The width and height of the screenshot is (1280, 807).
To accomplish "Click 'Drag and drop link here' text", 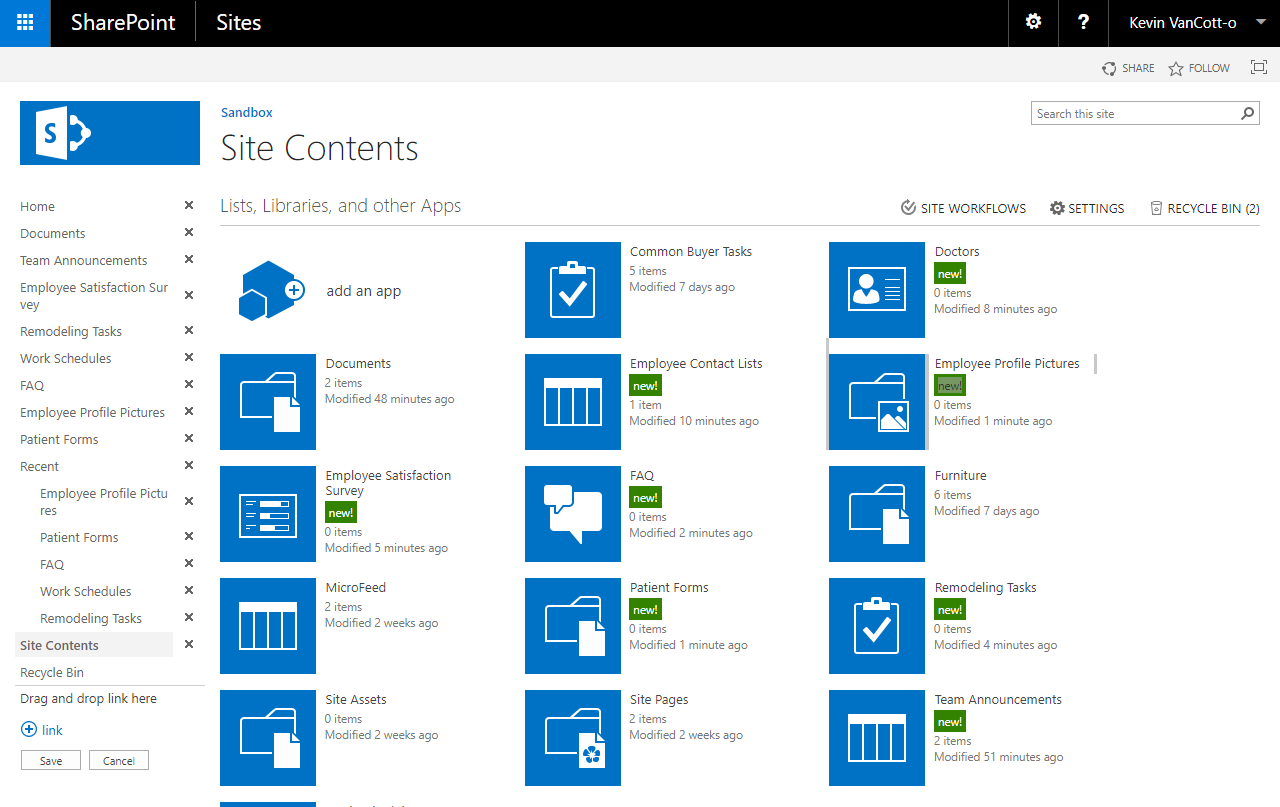I will (88, 699).
